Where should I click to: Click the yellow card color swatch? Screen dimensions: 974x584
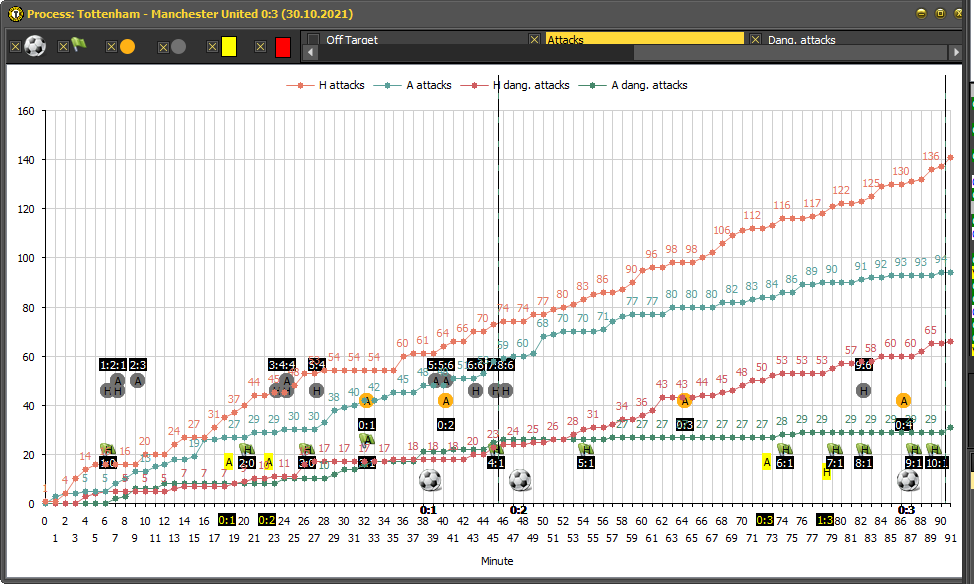[x=229, y=47]
